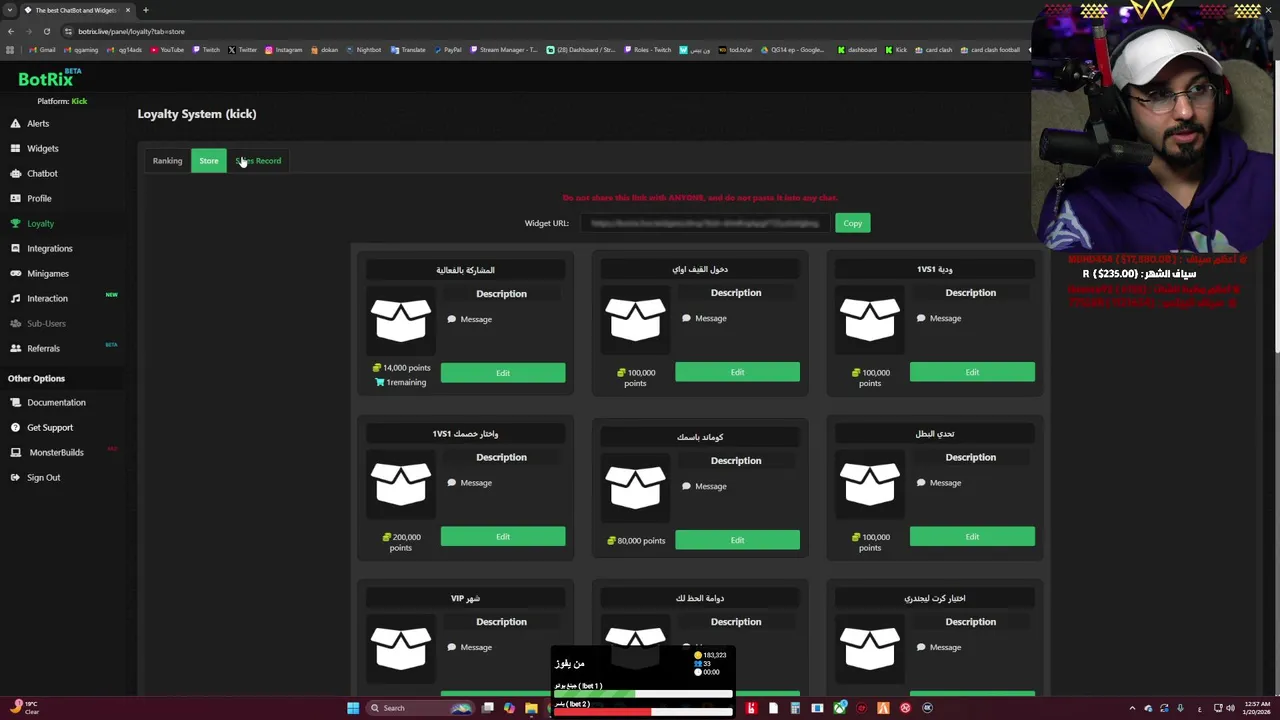This screenshot has width=1280, height=720.
Task: Edit the 1VS1 واختار خصمك item
Action: (503, 537)
